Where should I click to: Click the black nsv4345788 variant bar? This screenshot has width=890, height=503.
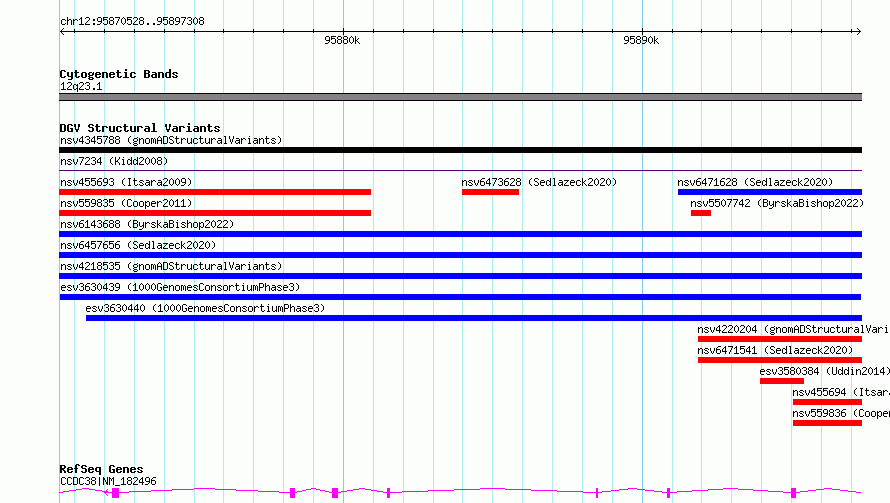tap(460, 150)
